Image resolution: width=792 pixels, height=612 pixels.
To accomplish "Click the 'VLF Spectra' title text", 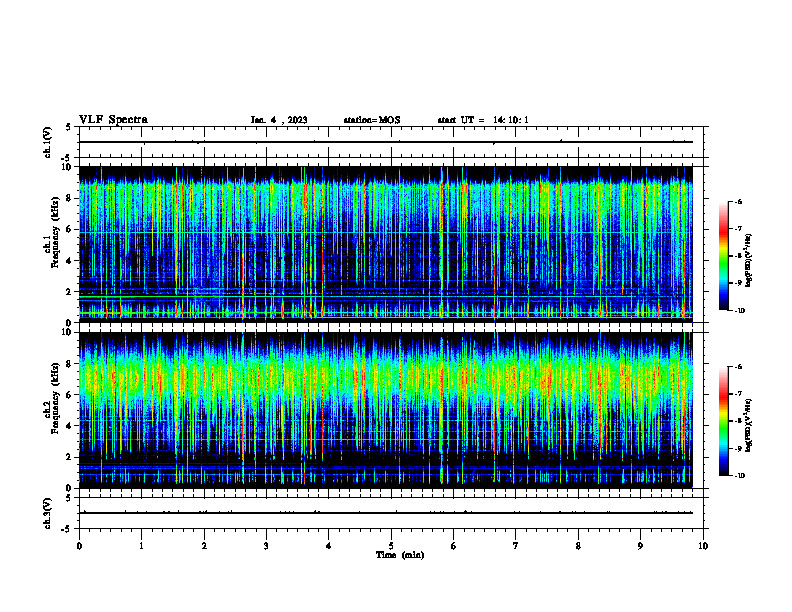I will tap(114, 120).
